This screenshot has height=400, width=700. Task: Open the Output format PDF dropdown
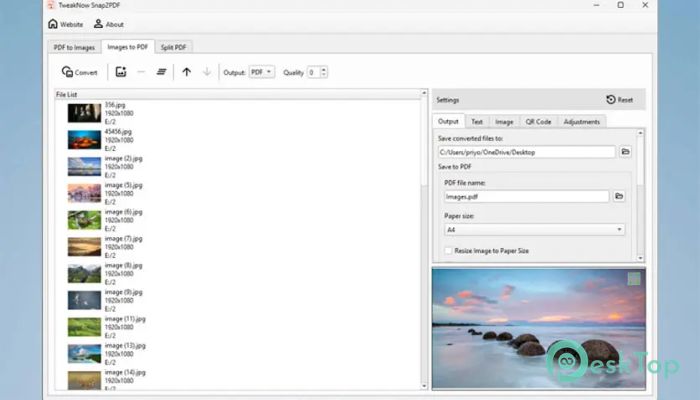[262, 72]
